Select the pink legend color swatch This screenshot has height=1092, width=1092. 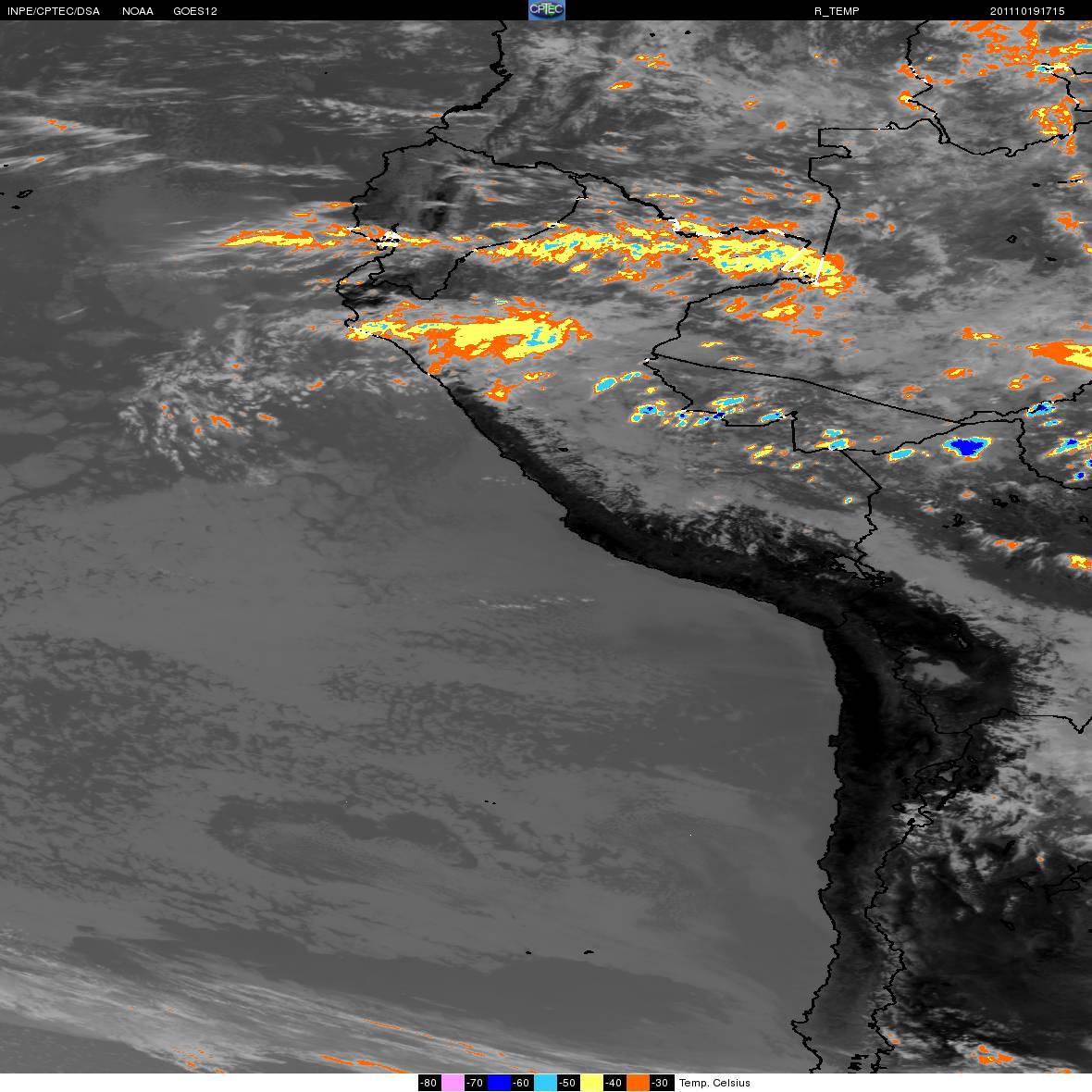(x=453, y=1083)
